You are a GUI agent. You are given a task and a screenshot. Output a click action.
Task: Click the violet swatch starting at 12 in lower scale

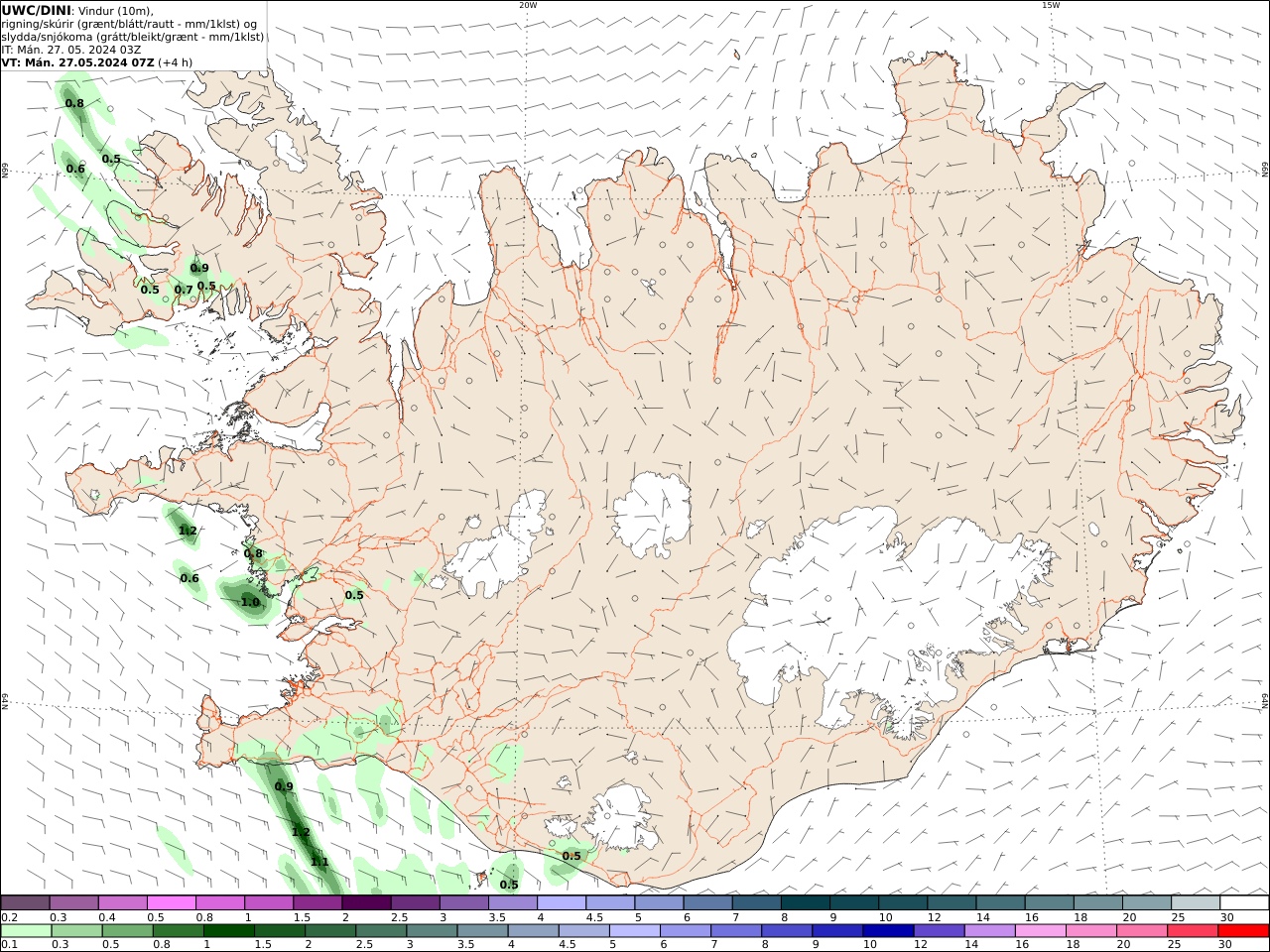tap(939, 931)
